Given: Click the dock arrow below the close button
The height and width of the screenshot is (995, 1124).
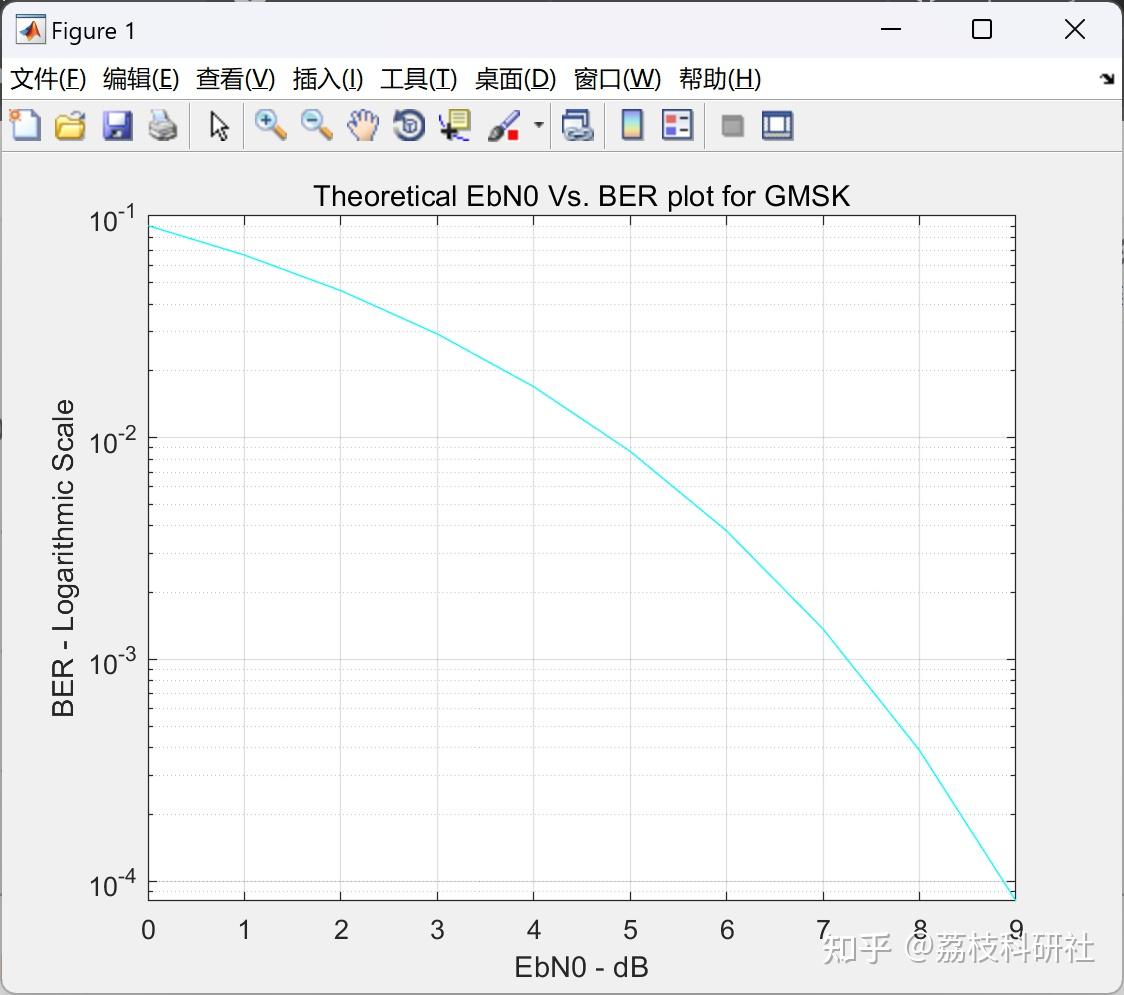Looking at the screenshot, I should click(x=1105, y=78).
